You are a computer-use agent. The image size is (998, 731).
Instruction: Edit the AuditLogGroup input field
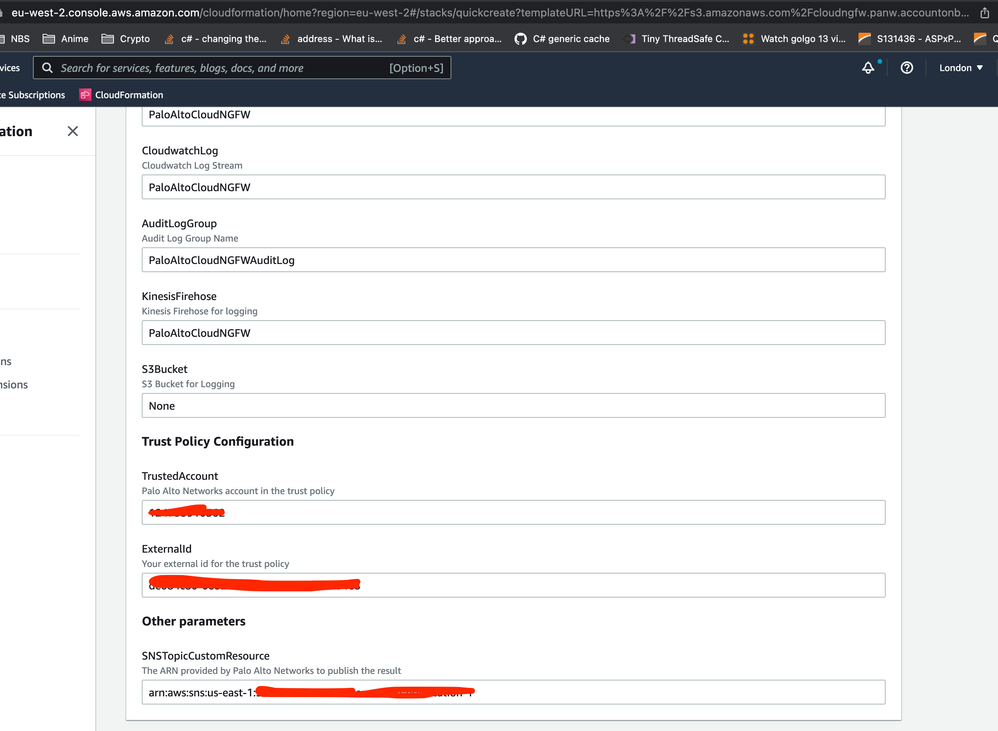[x=514, y=260]
